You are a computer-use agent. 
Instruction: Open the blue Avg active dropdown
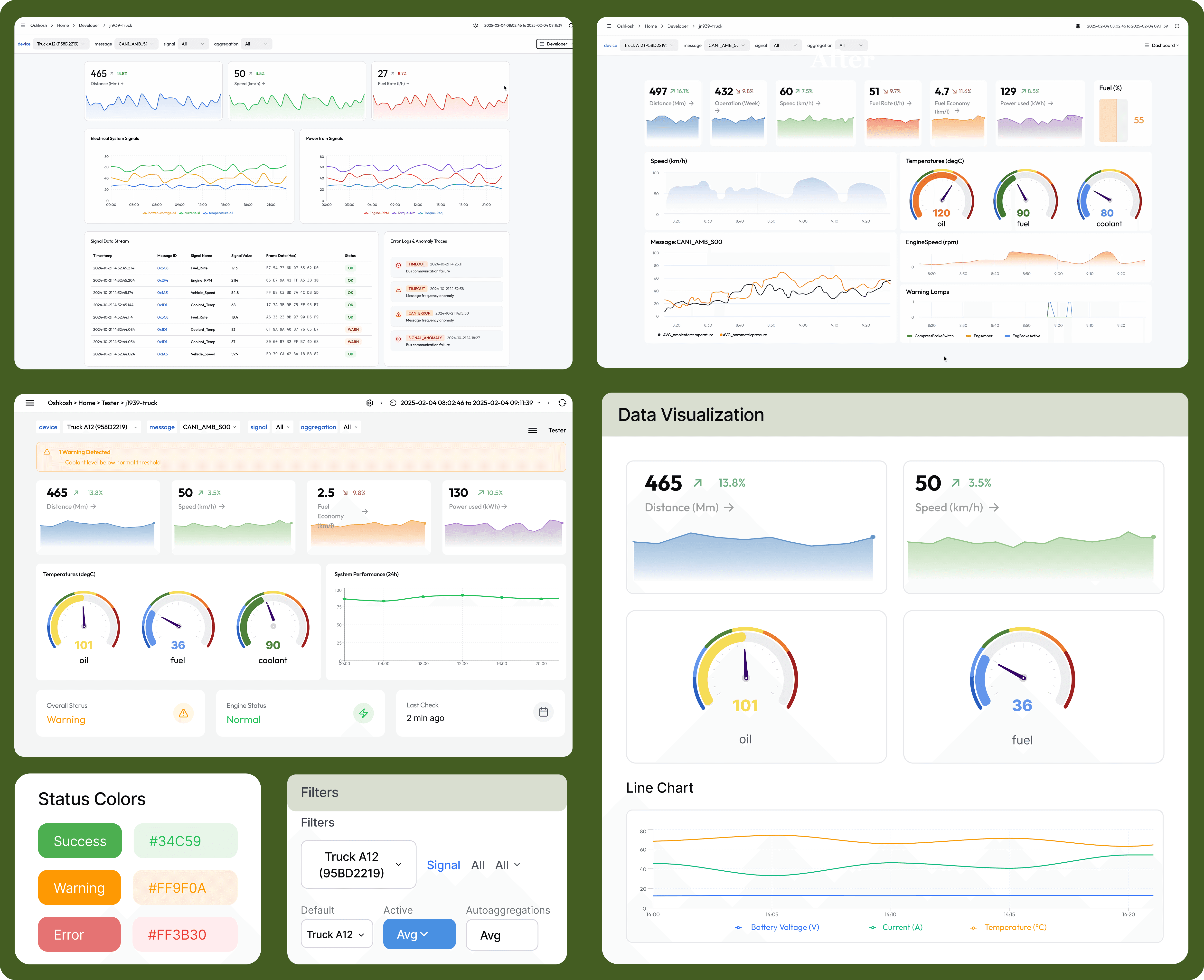coord(419,934)
